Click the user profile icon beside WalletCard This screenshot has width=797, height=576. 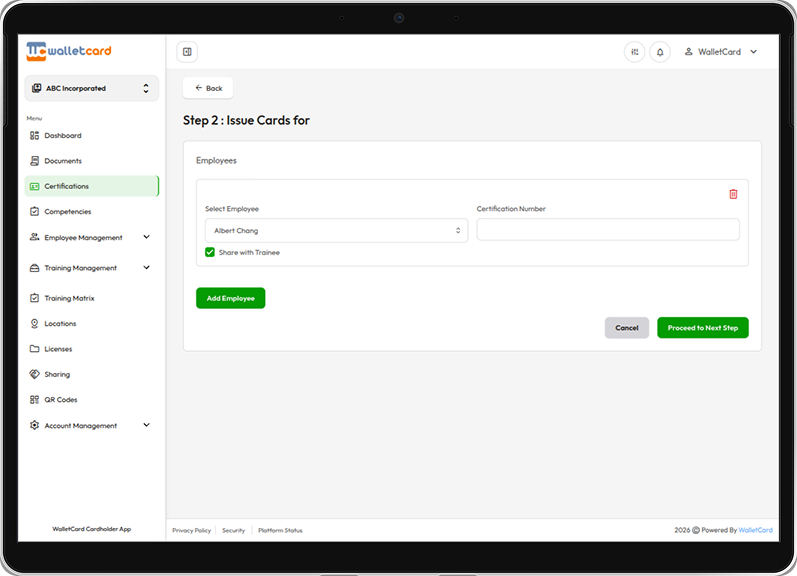688,51
